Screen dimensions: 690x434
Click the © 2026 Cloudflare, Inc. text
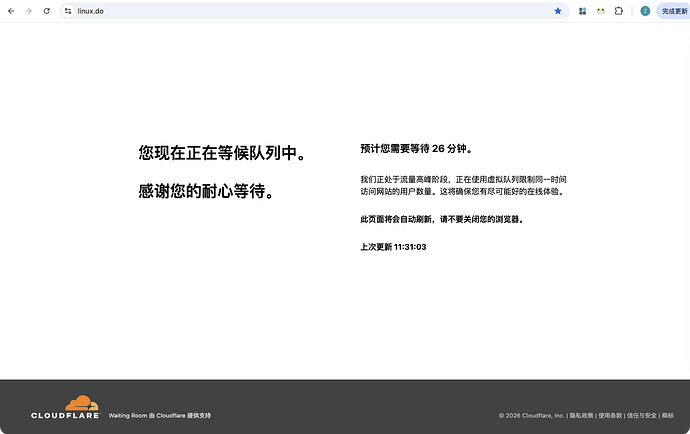pyautogui.click(x=531, y=416)
